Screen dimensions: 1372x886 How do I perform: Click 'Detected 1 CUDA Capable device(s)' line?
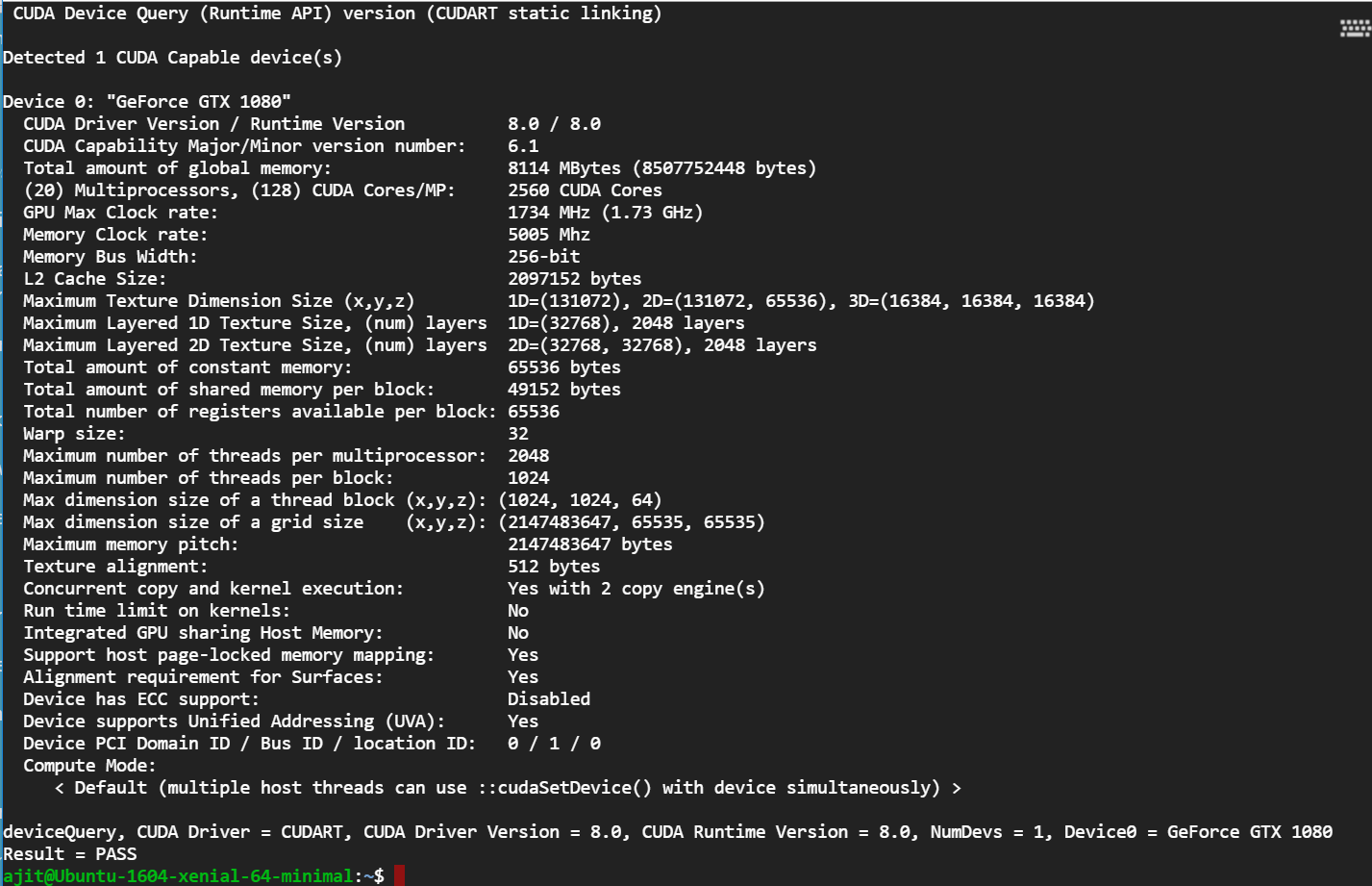coord(173,57)
